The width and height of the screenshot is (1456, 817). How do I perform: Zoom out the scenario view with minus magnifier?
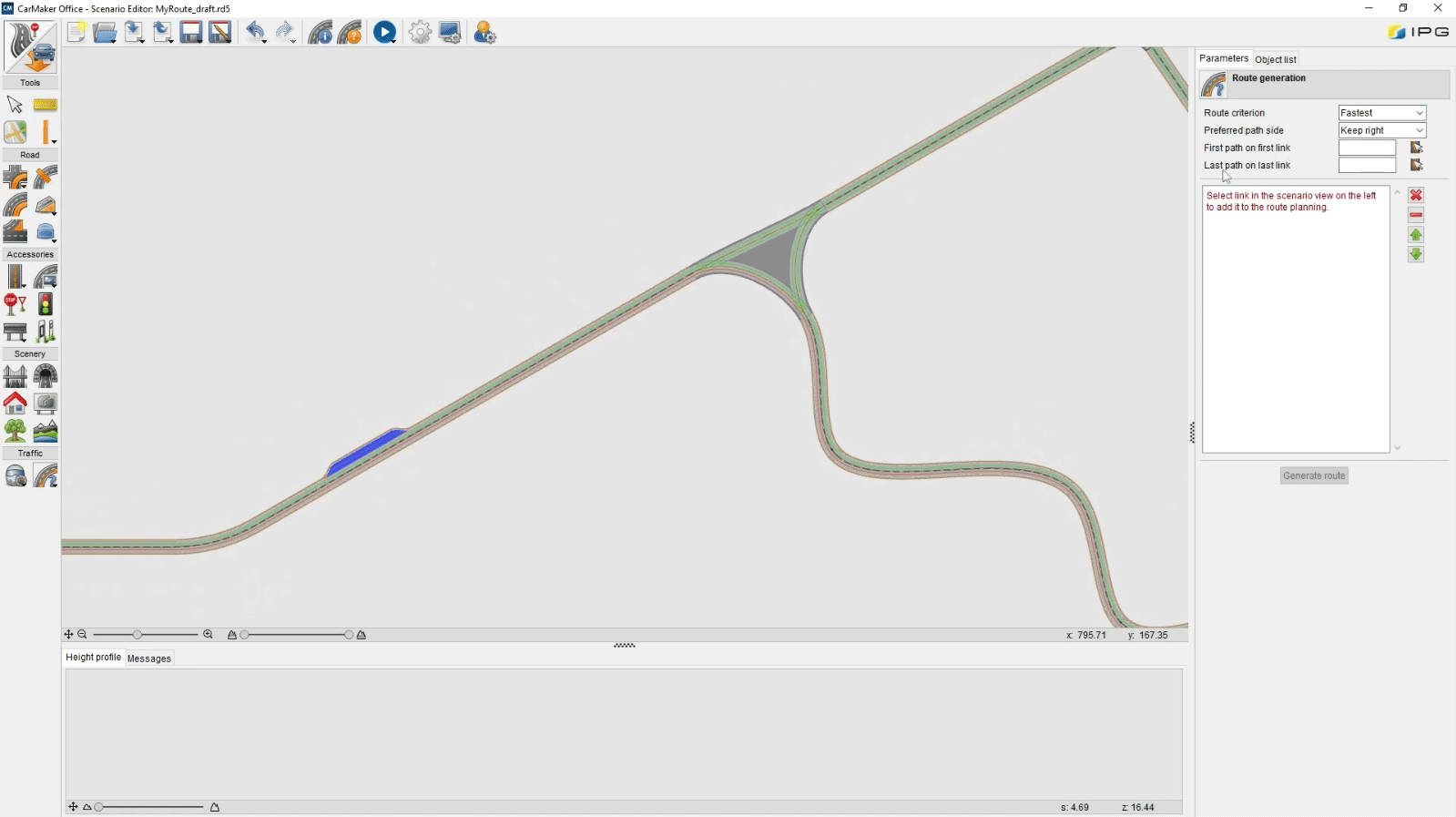[x=83, y=635]
